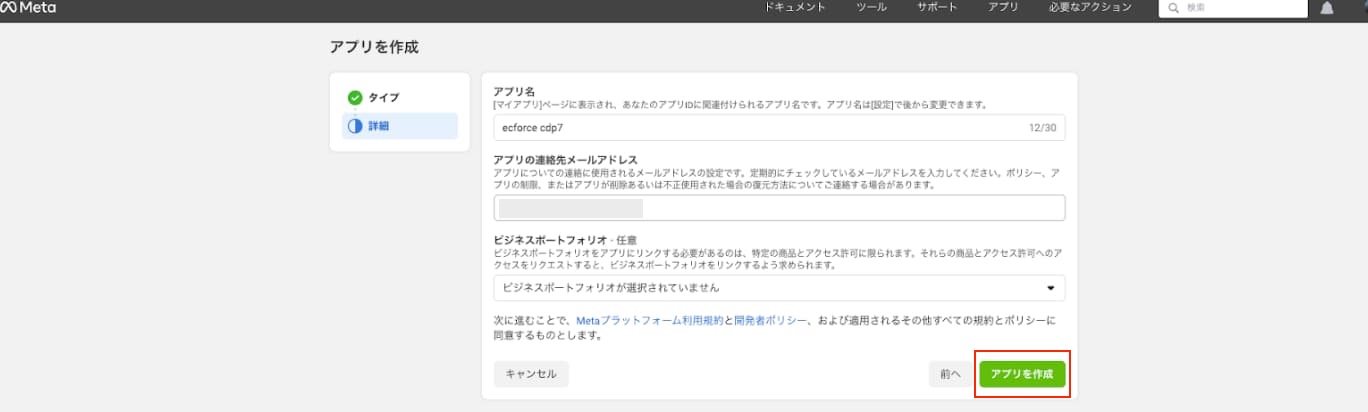The width and height of the screenshot is (1368, 412).
Task: Open 必要なアクション in the header
Action: [x=1090, y=7]
